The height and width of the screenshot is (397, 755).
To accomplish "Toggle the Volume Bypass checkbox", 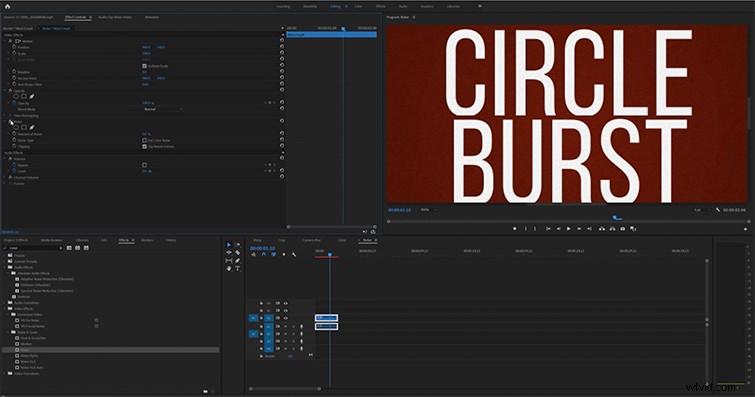I will [144, 165].
